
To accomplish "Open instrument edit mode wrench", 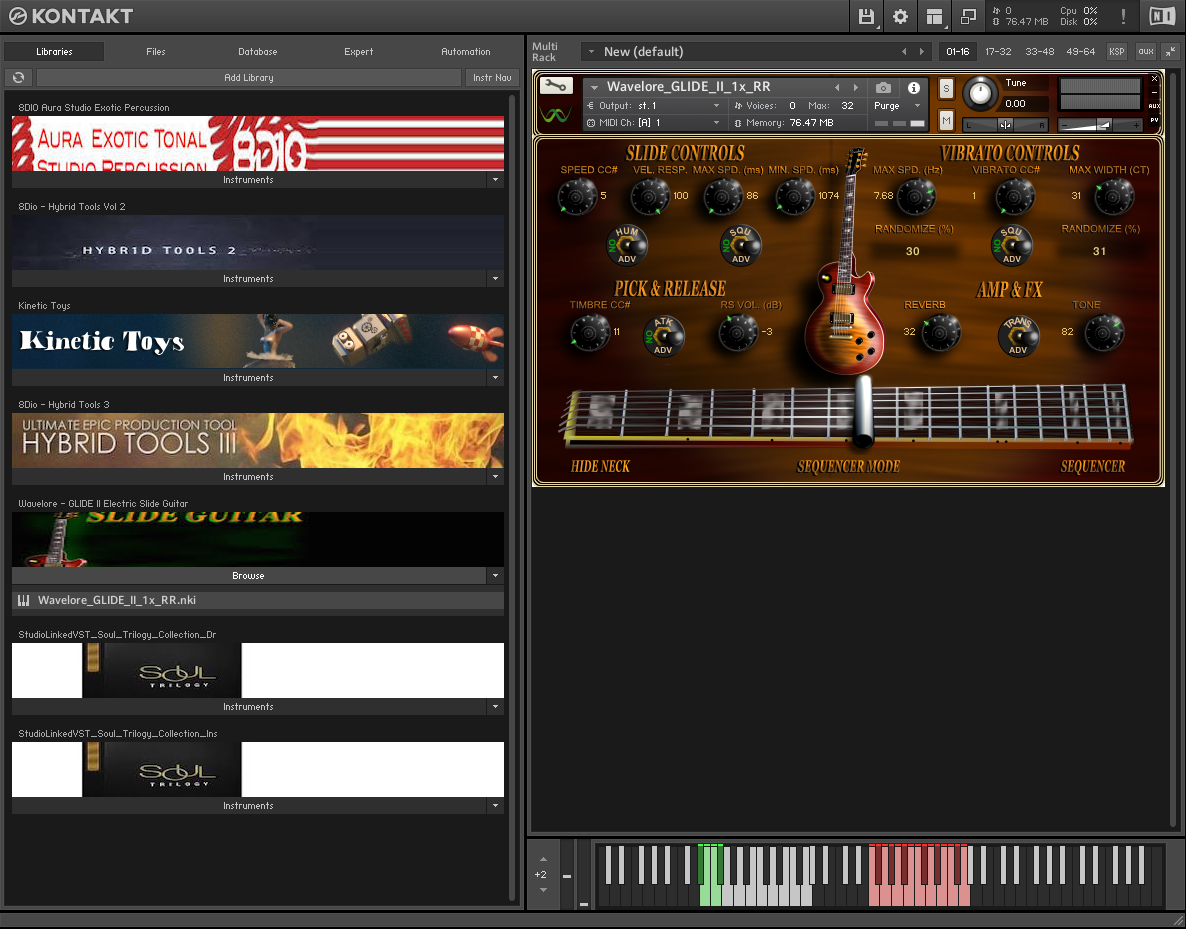I will pos(556,85).
